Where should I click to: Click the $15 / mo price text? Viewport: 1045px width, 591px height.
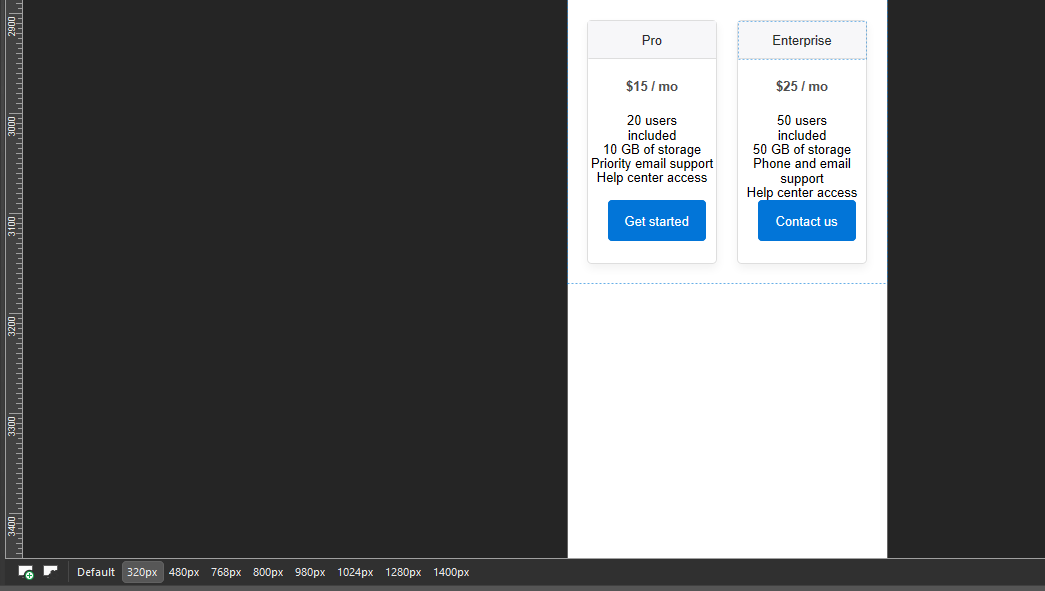pos(652,86)
